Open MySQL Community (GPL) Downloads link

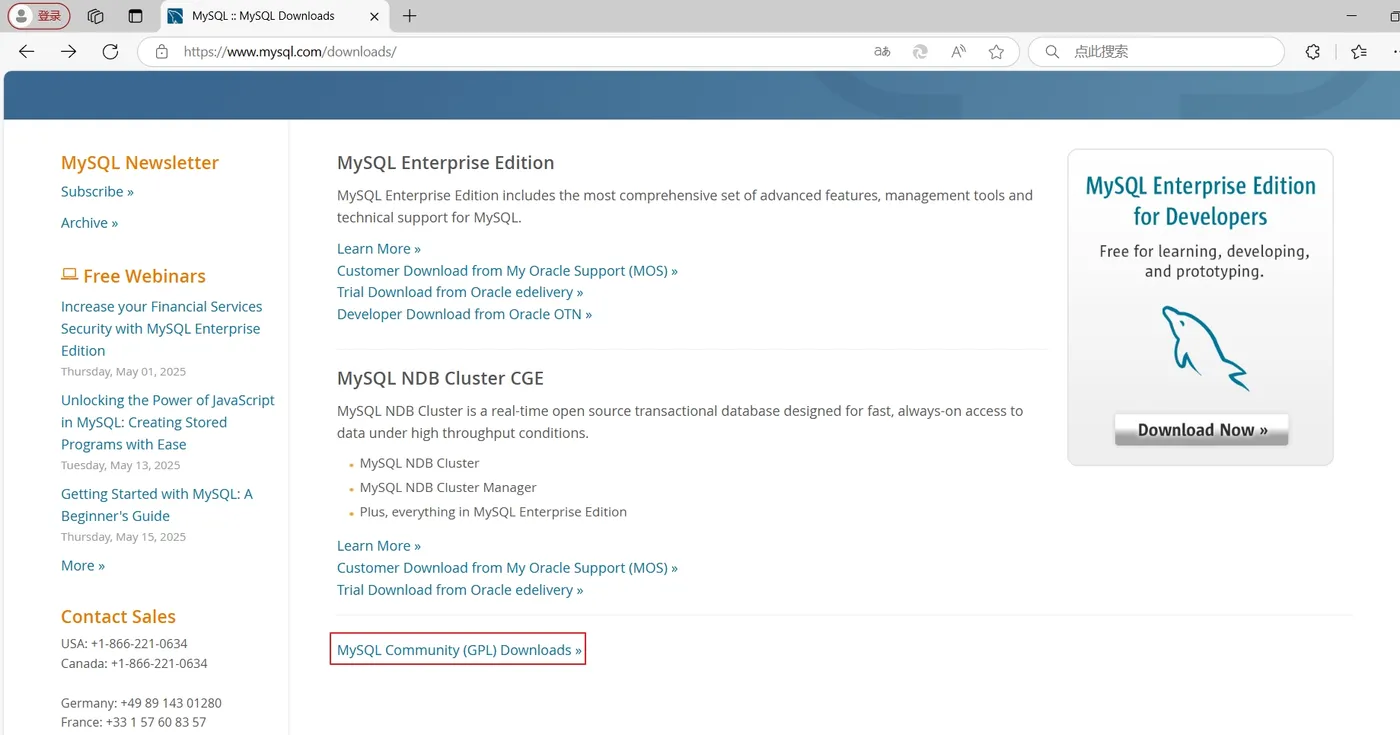(459, 650)
